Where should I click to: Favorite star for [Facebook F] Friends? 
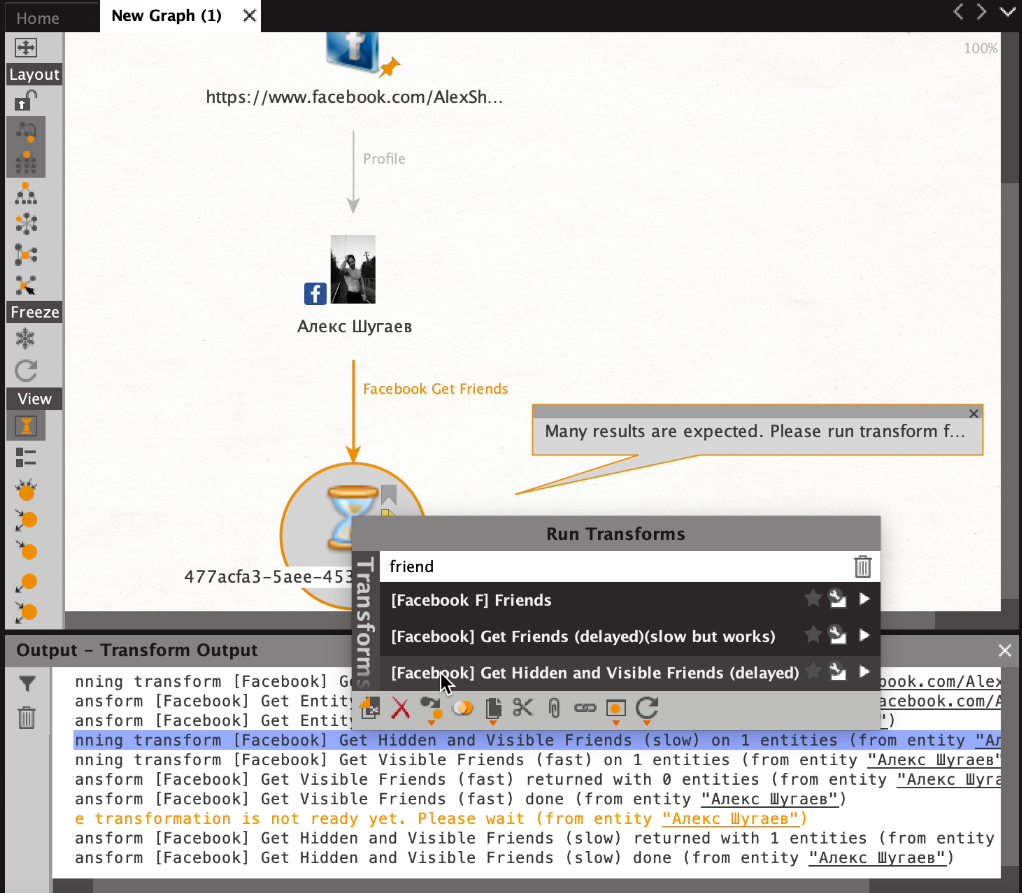click(812, 598)
